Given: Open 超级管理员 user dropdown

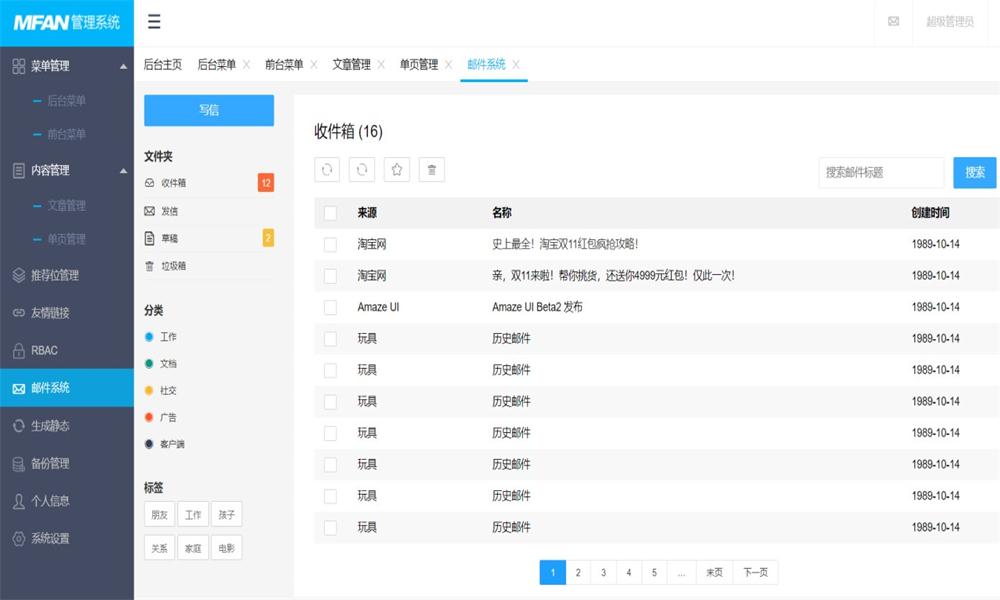Looking at the screenshot, I should [949, 22].
